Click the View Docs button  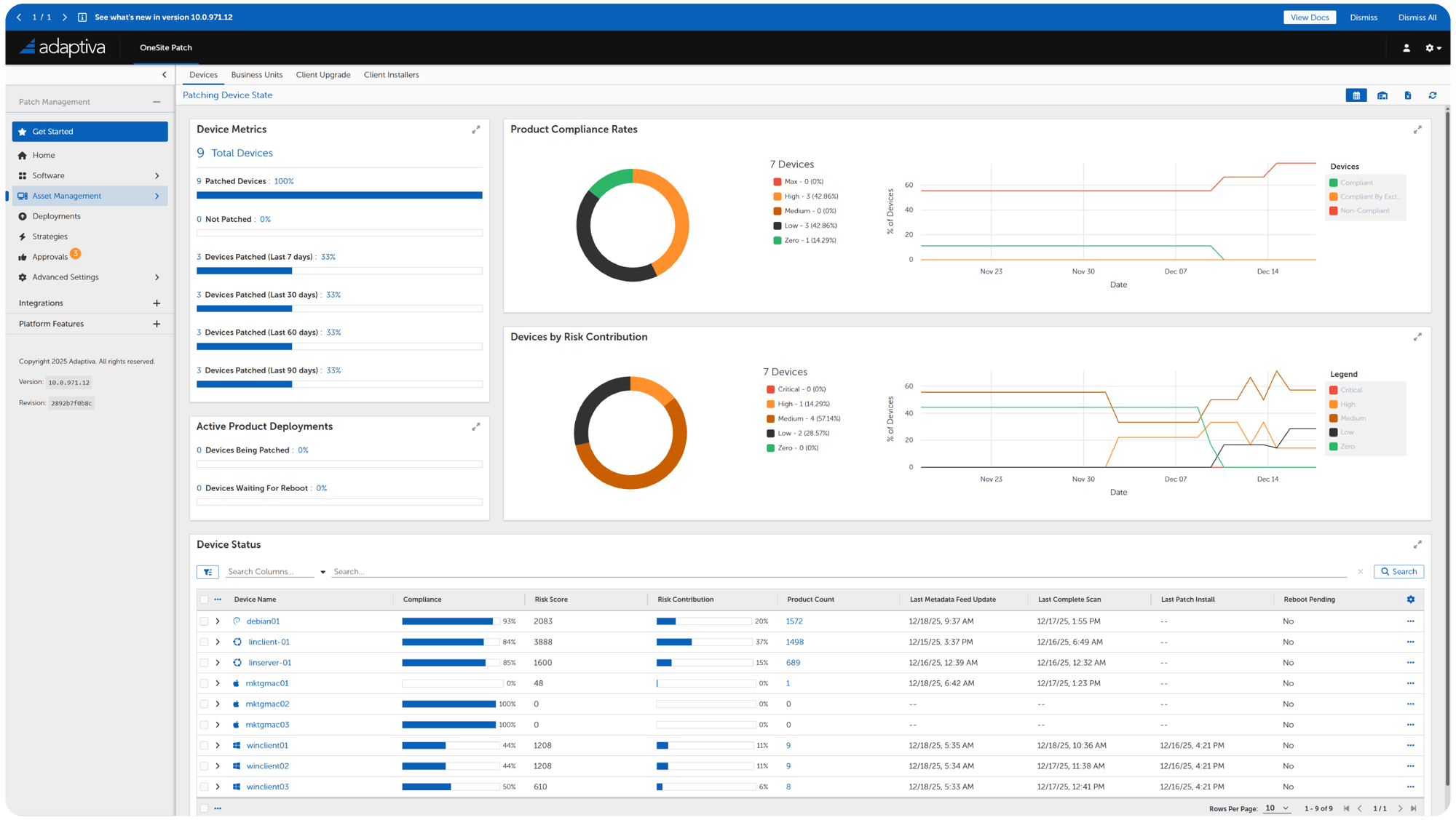(1309, 17)
